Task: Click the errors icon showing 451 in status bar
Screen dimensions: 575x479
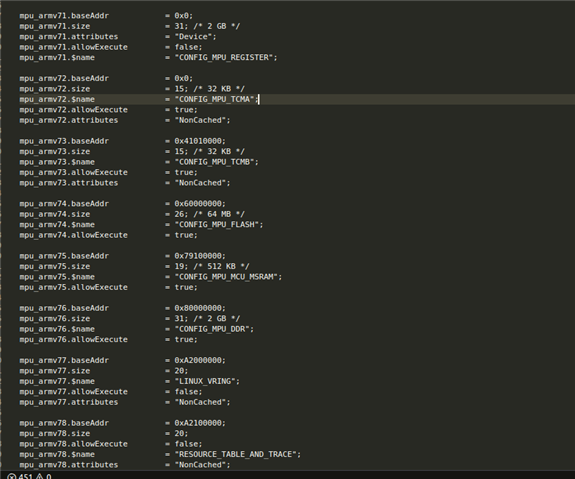Action: [12, 477]
